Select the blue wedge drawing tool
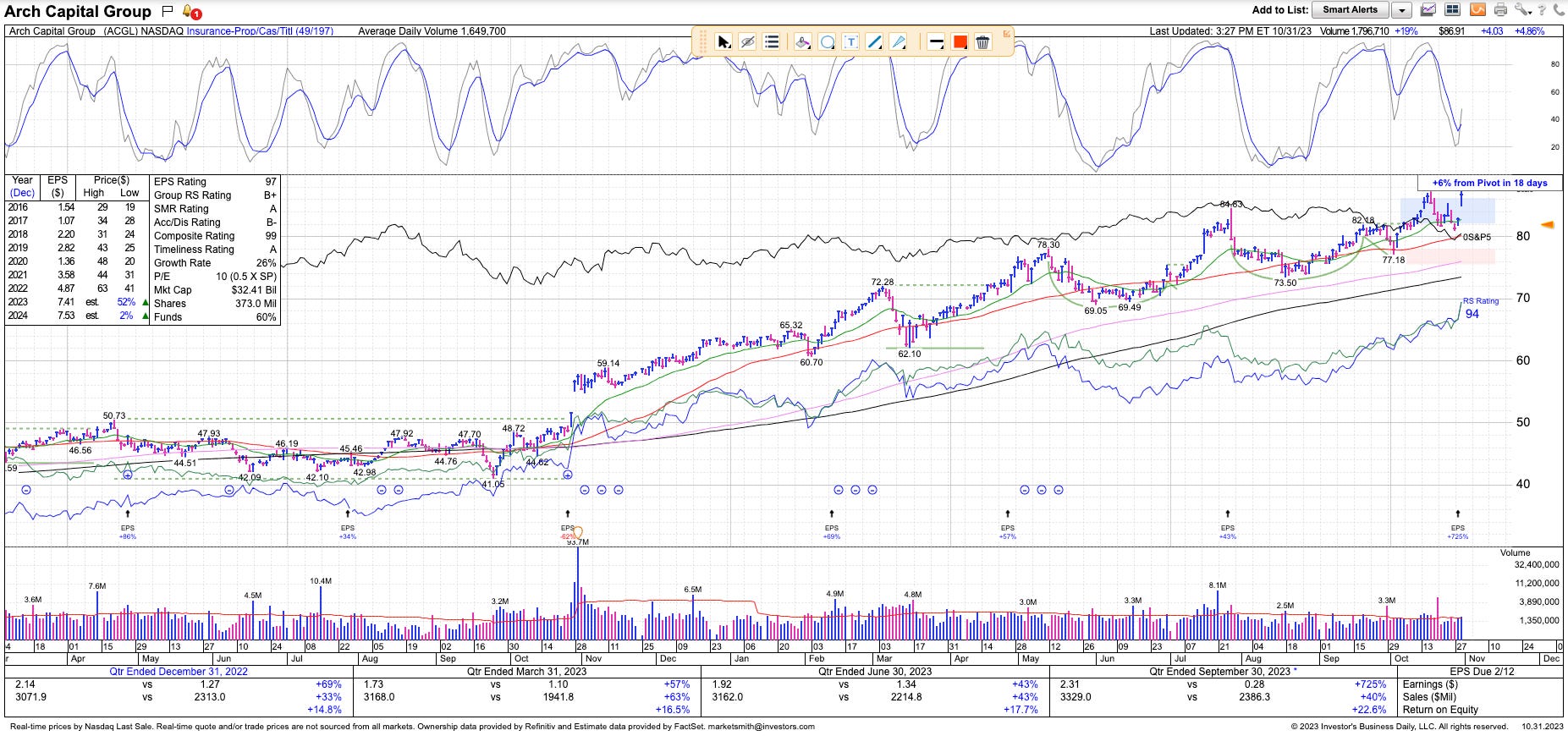This screenshot has height=736, width=1568. [899, 41]
